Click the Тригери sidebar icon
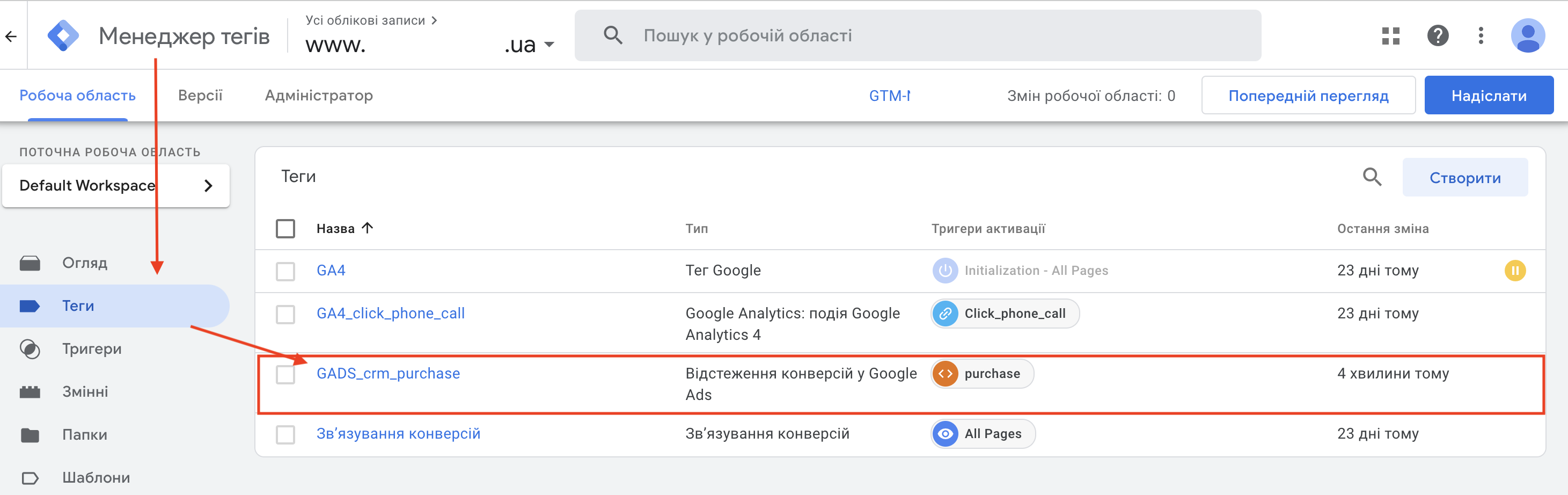 pos(30,349)
